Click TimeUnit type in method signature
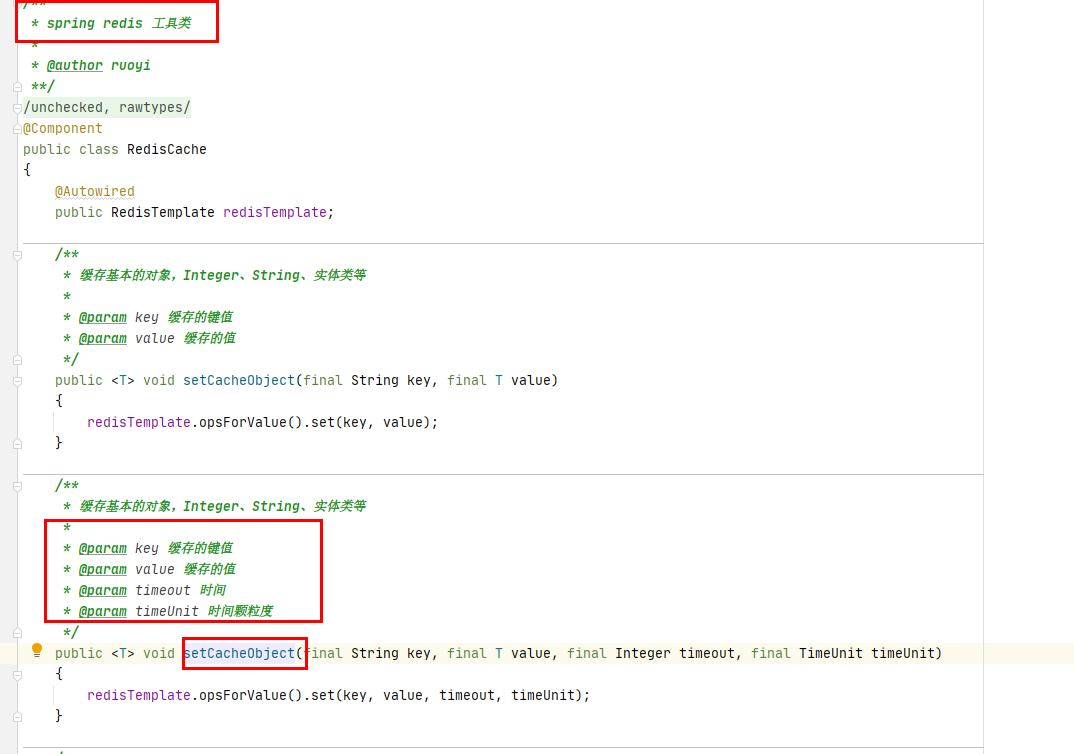1074x754 pixels. click(x=830, y=653)
